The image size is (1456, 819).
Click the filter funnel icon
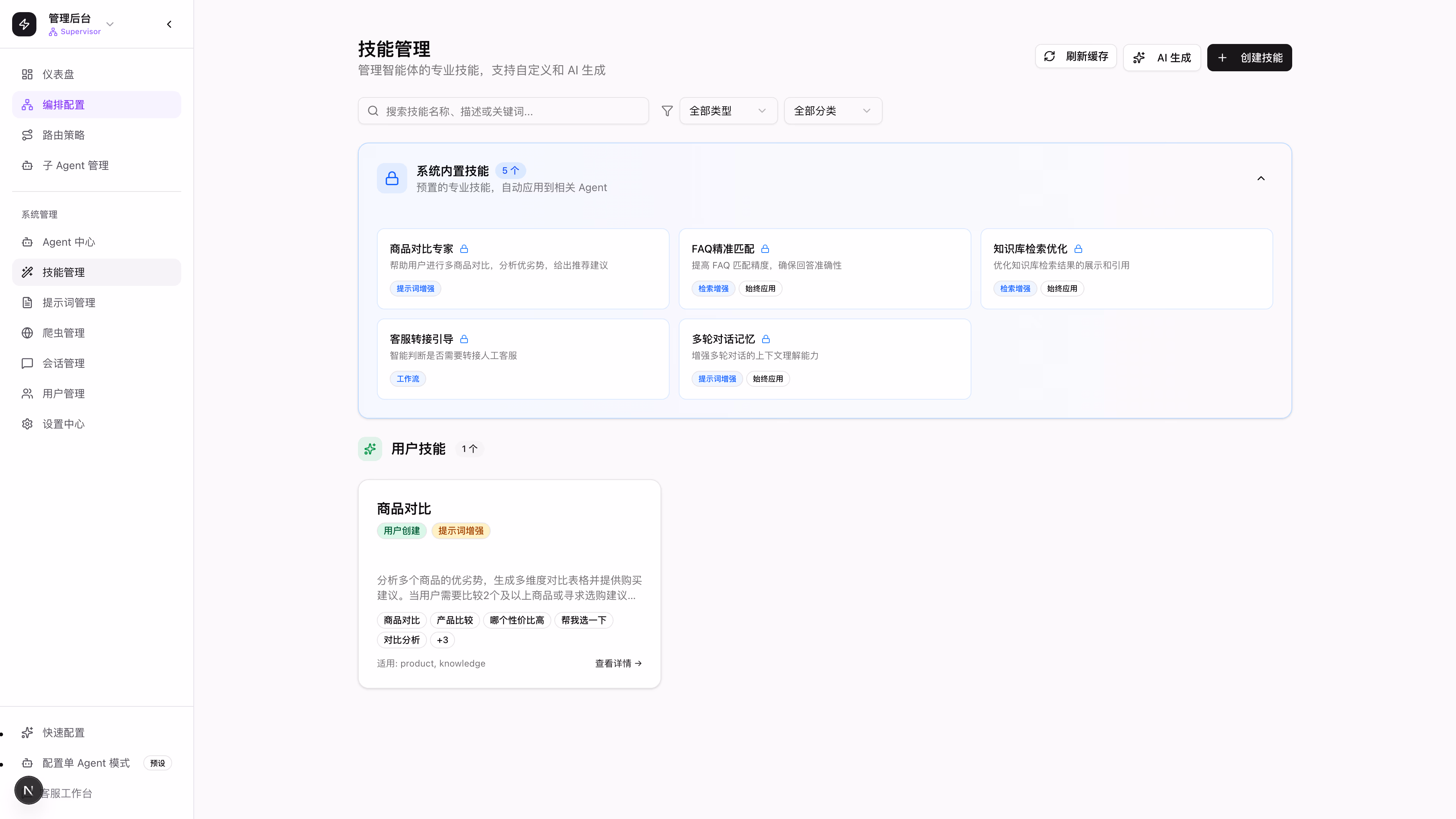pyautogui.click(x=667, y=111)
